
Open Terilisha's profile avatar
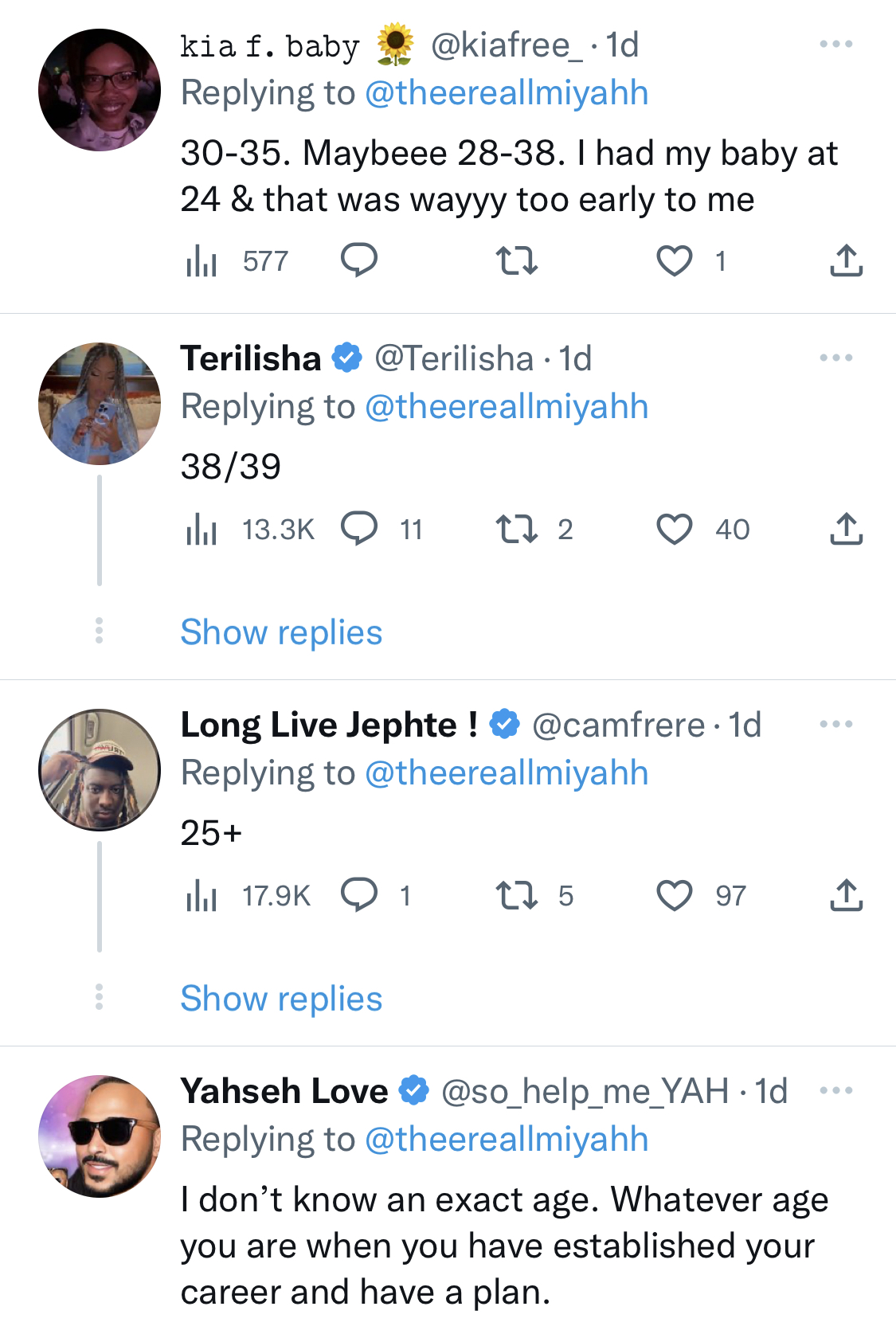tap(100, 404)
